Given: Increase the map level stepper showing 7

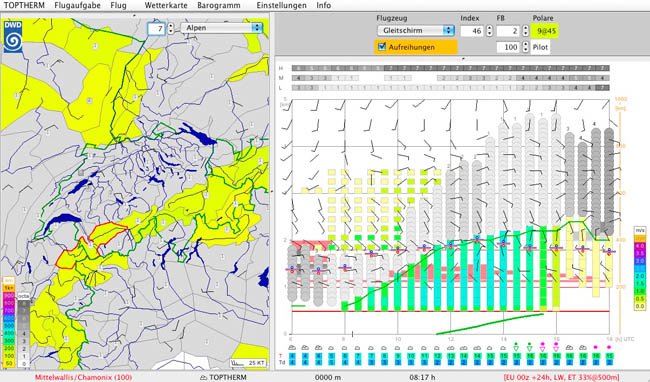Looking at the screenshot, I should click(171, 26).
